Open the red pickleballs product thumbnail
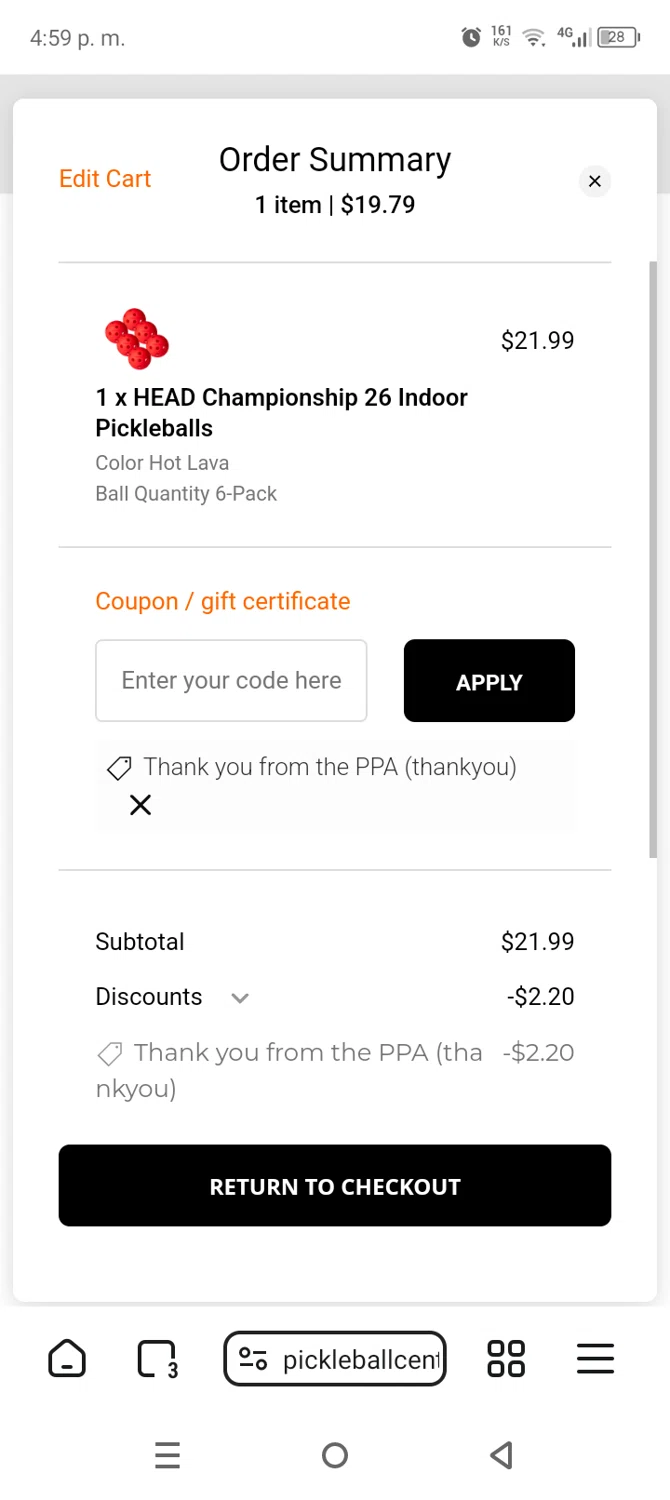The height and width of the screenshot is (1500, 670). click(137, 339)
